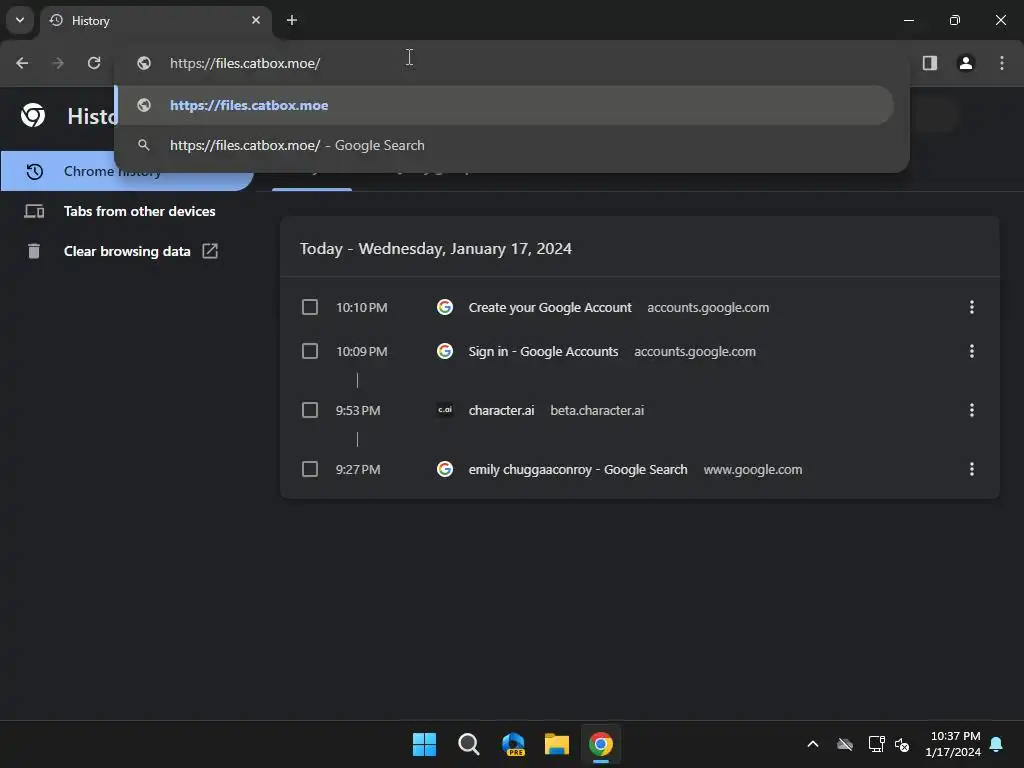Open the Windows Start menu
1024x768 pixels.
[424, 744]
